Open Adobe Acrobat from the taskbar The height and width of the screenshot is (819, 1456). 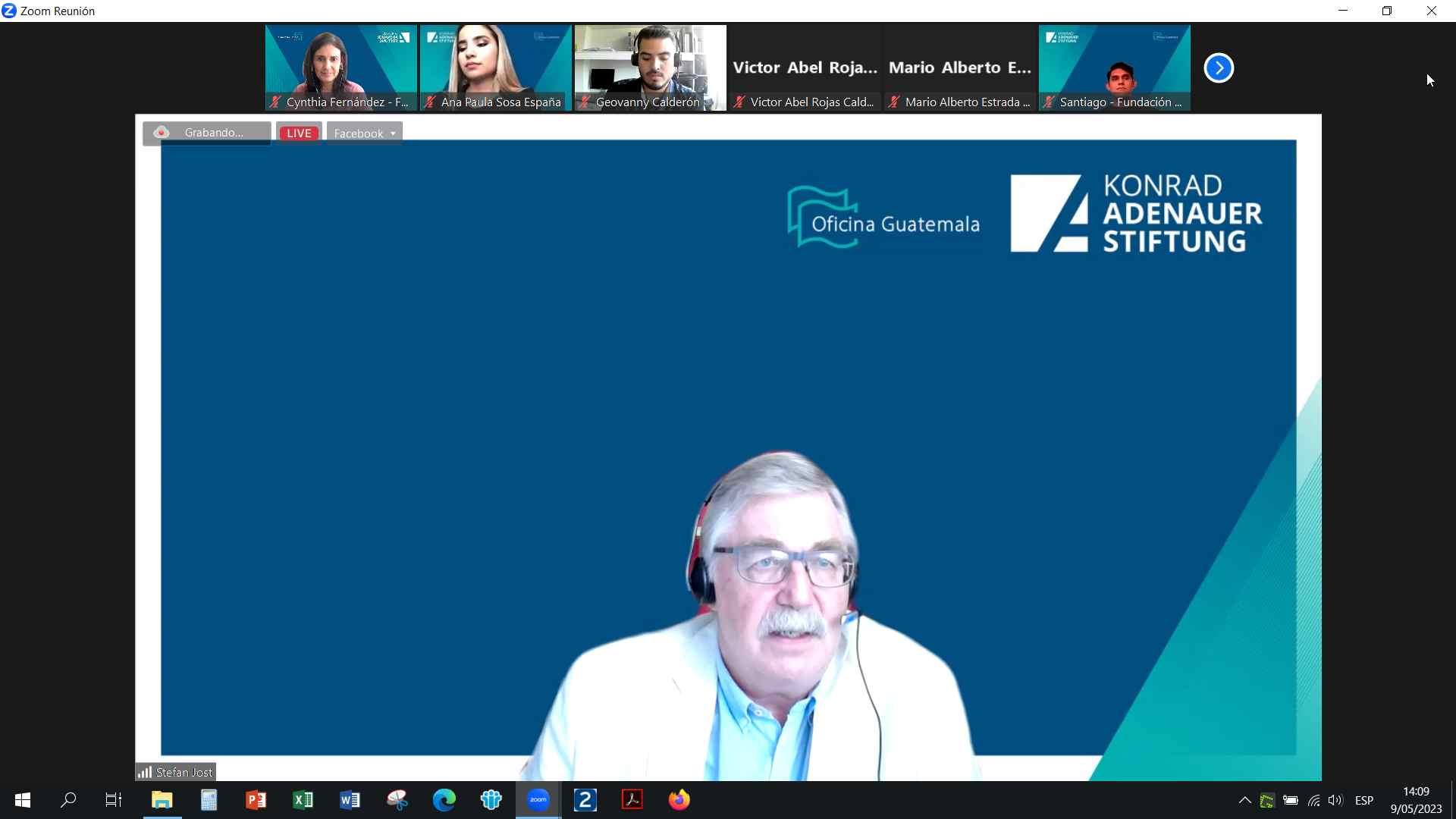pyautogui.click(x=632, y=800)
